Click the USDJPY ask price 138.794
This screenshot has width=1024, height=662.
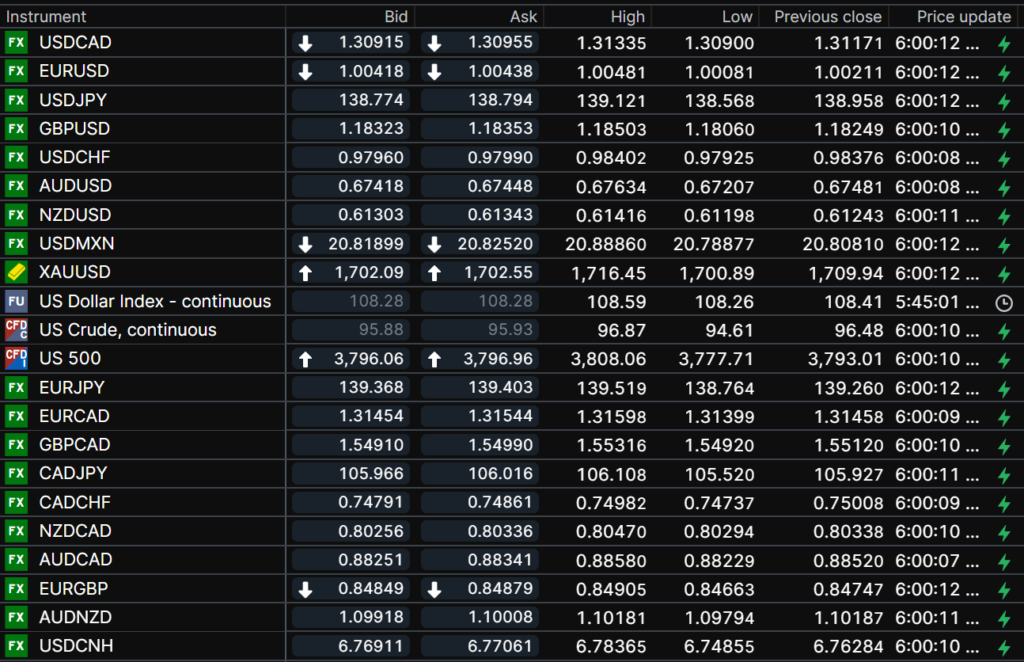click(x=500, y=101)
